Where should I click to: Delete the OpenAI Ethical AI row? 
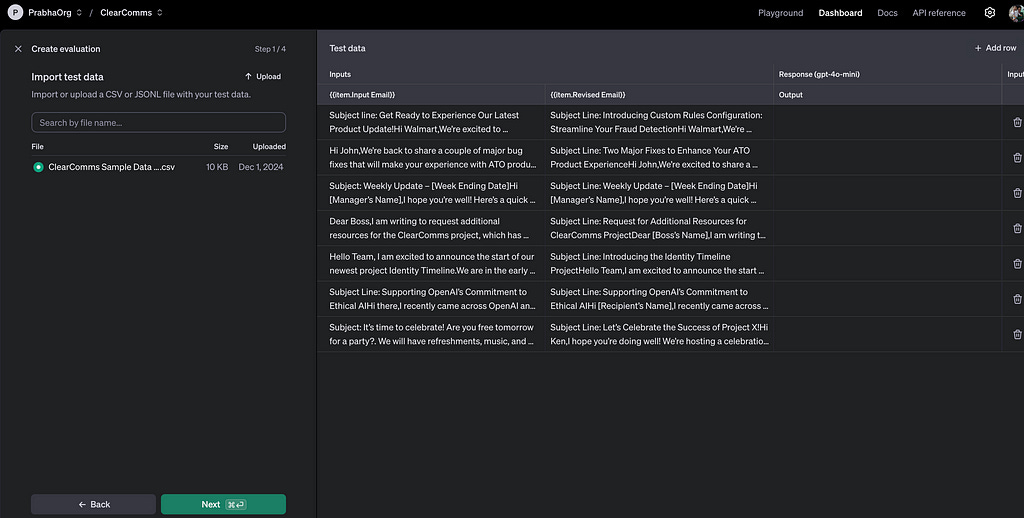[1017, 299]
